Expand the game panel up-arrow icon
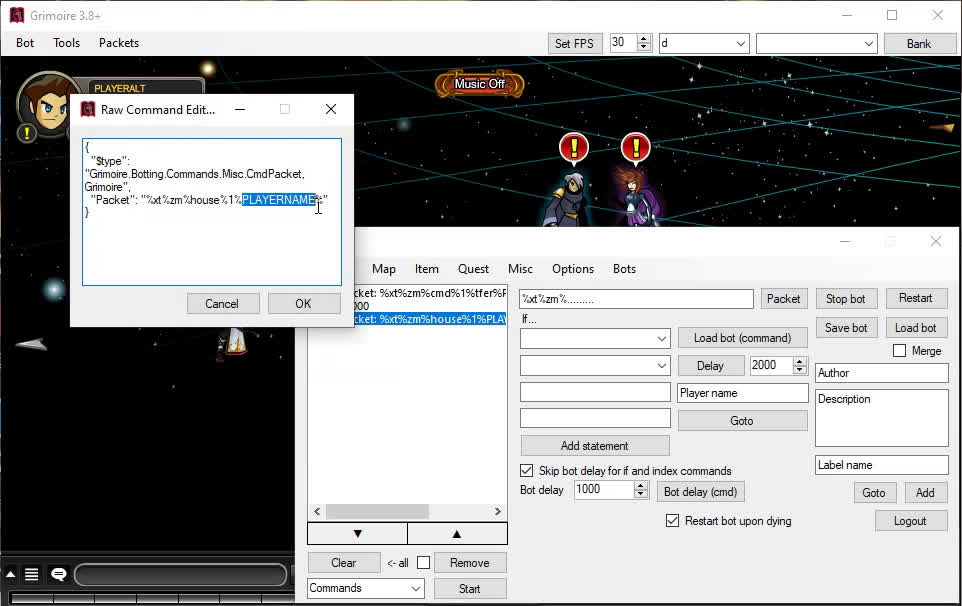Screen dimensions: 962x606 10,574
